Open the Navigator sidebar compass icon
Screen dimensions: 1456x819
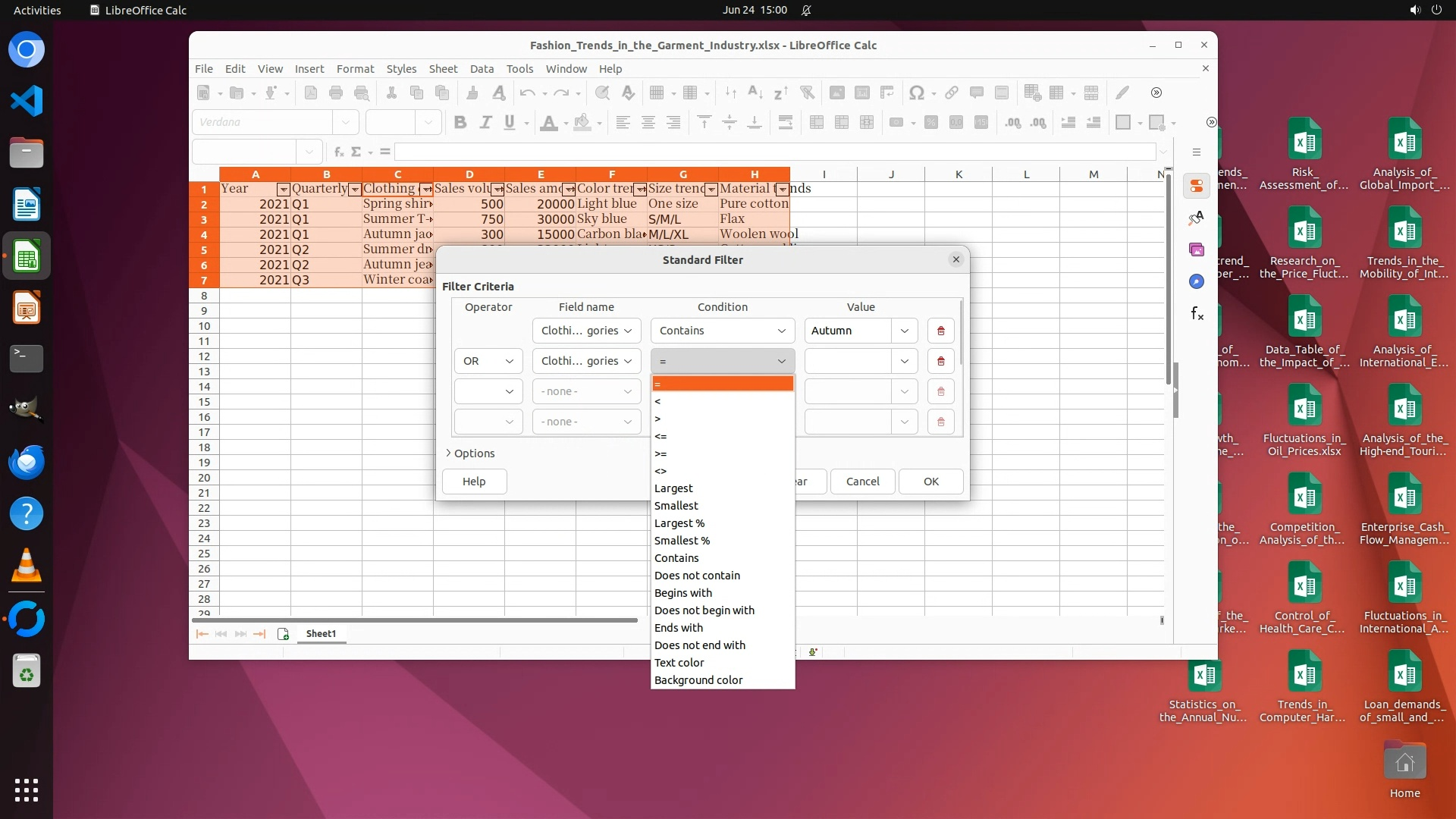(1197, 281)
